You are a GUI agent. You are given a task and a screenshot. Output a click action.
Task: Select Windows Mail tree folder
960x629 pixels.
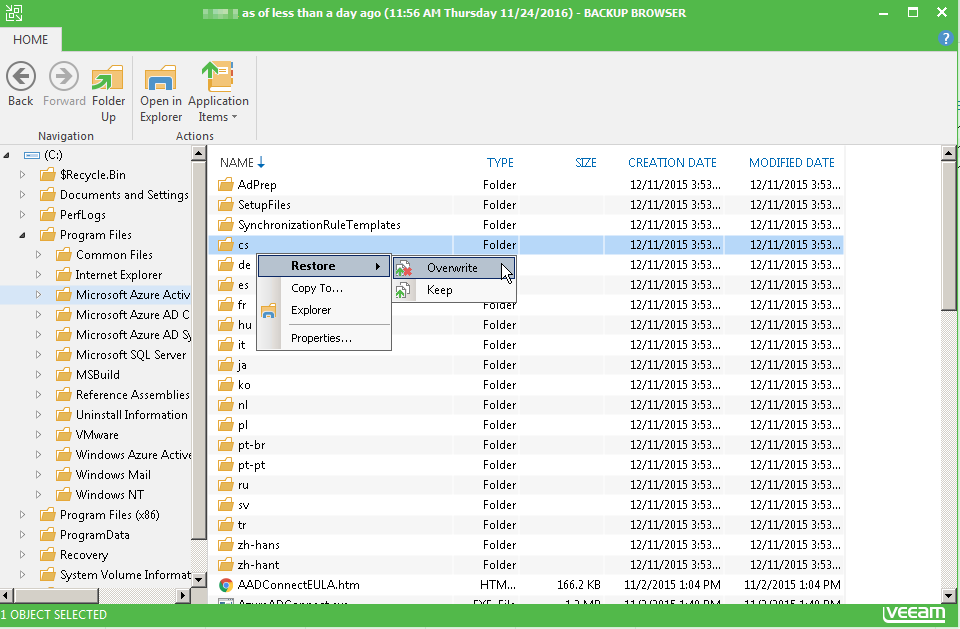[113, 475]
